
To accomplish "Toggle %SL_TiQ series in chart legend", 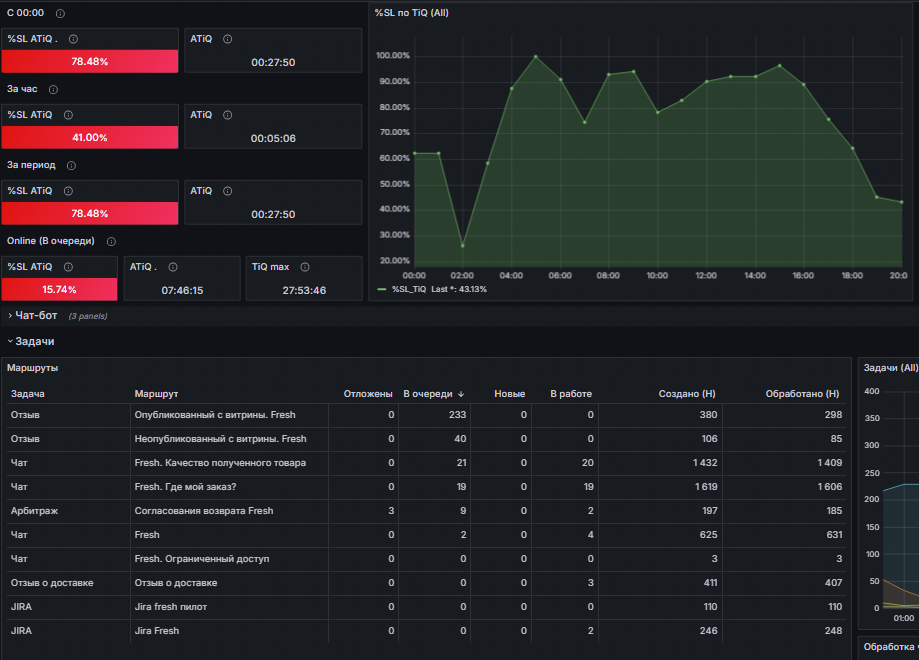I will click(x=410, y=290).
